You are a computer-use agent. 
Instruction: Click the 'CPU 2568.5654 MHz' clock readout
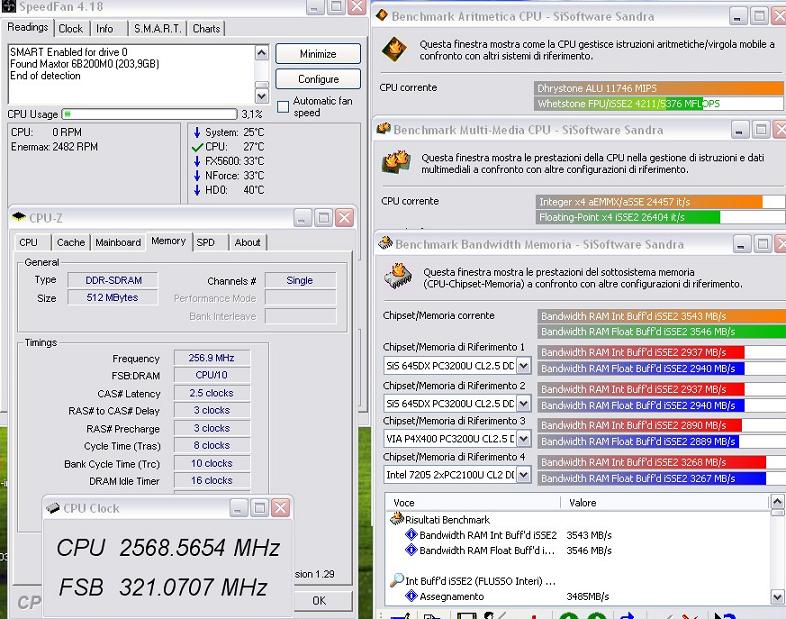(x=168, y=547)
